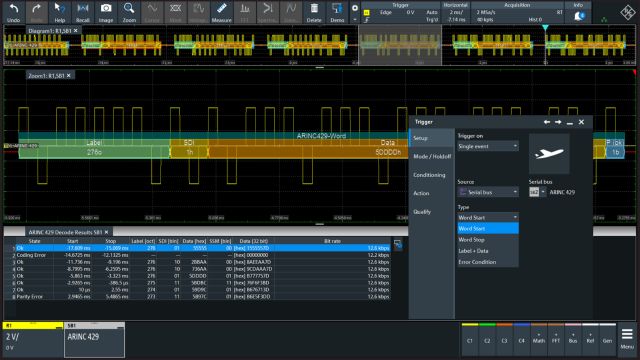Viewport: 640px width, 360px height.
Task: Click the network status icon near logo
Action: [604, 19]
